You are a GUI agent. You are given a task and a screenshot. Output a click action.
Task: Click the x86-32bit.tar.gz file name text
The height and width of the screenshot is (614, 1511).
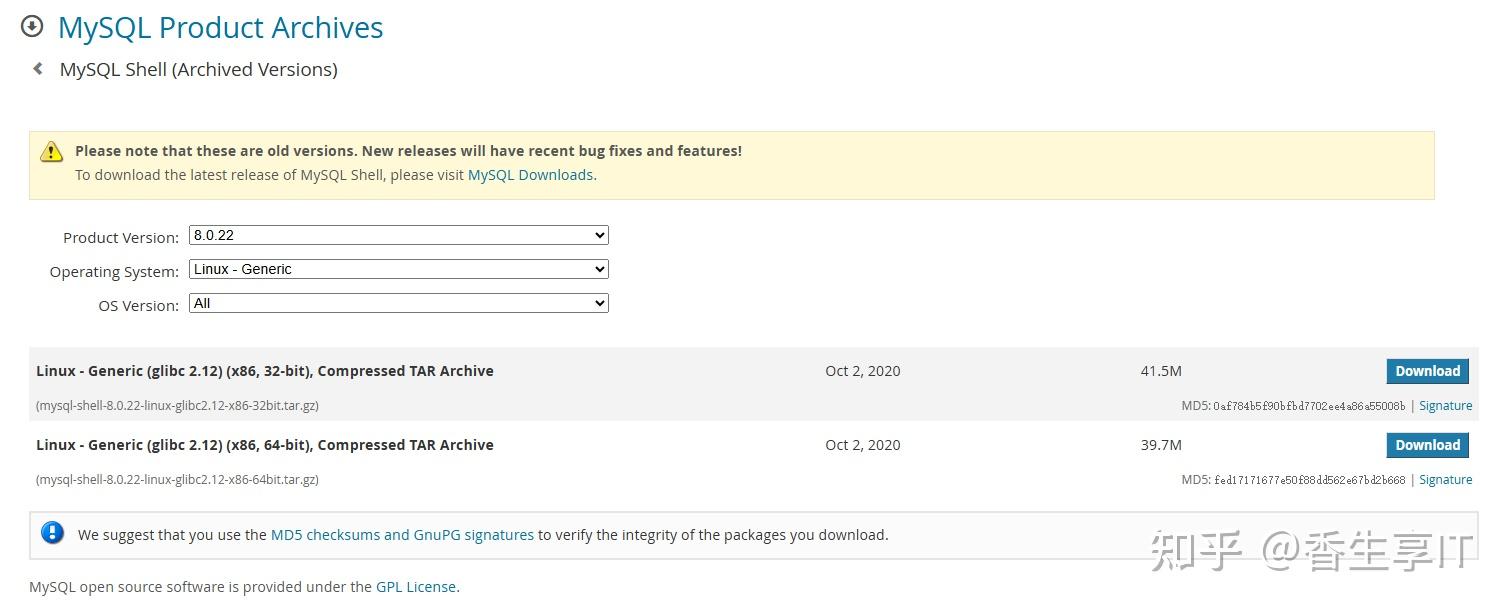(x=178, y=406)
